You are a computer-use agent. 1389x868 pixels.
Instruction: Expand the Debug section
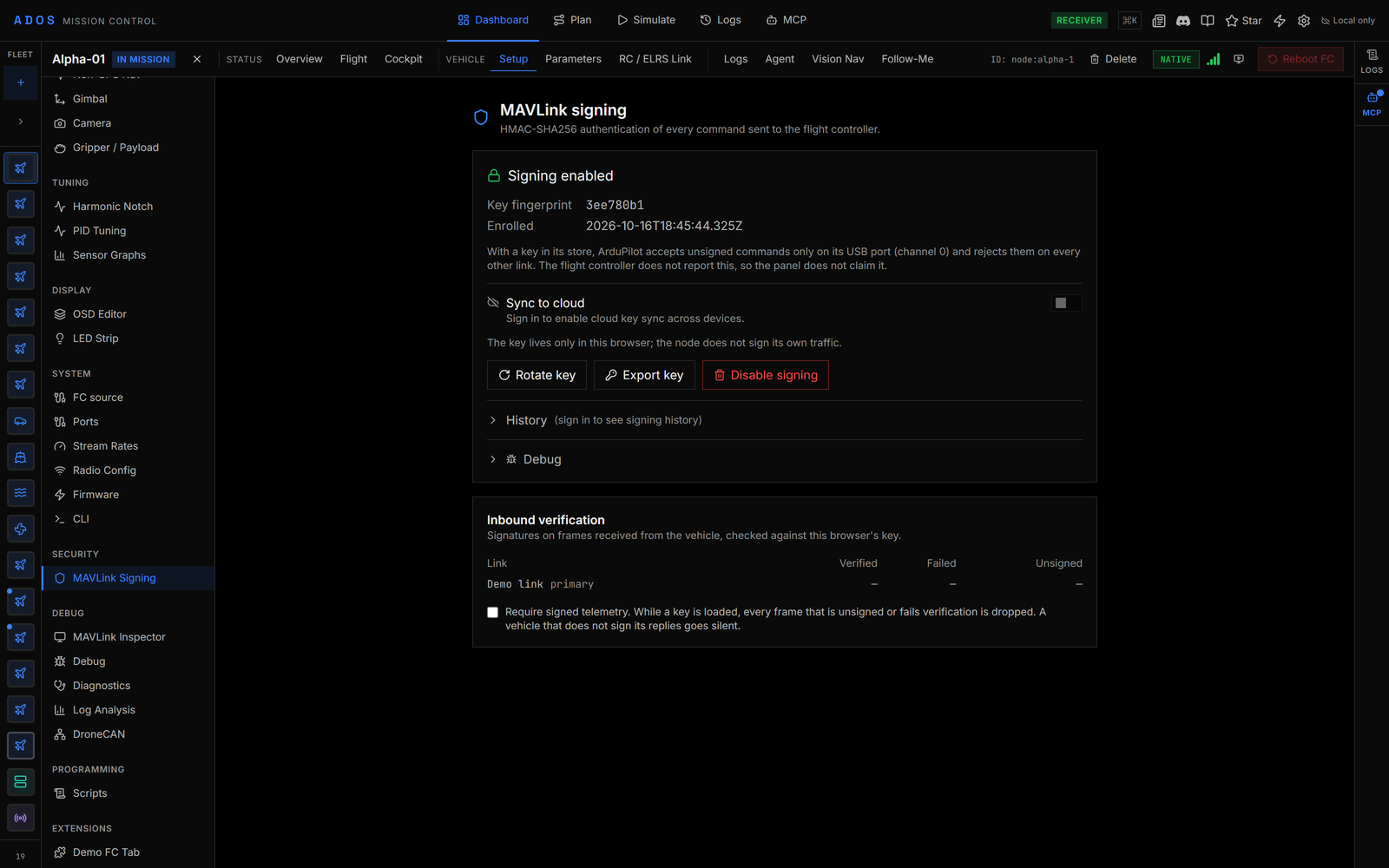click(785, 459)
